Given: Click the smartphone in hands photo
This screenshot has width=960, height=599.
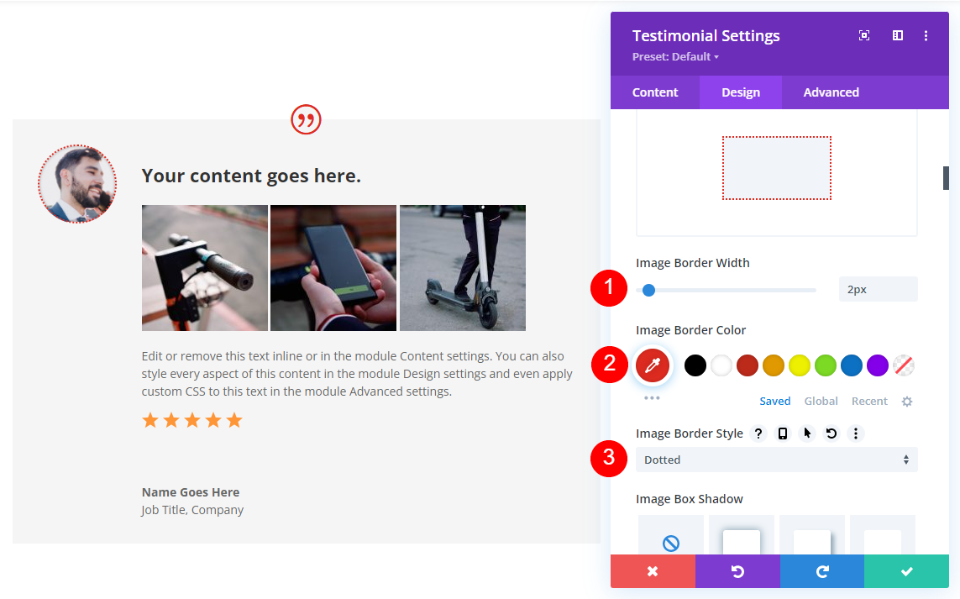Looking at the screenshot, I should [x=334, y=268].
